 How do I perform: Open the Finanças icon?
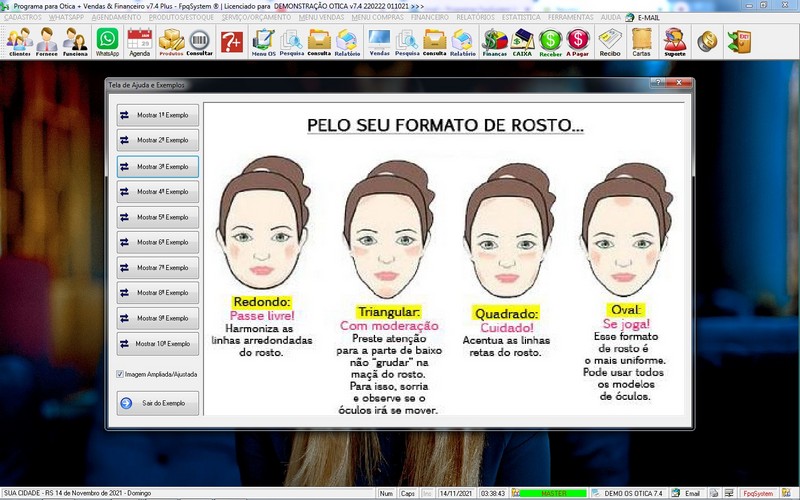494,42
